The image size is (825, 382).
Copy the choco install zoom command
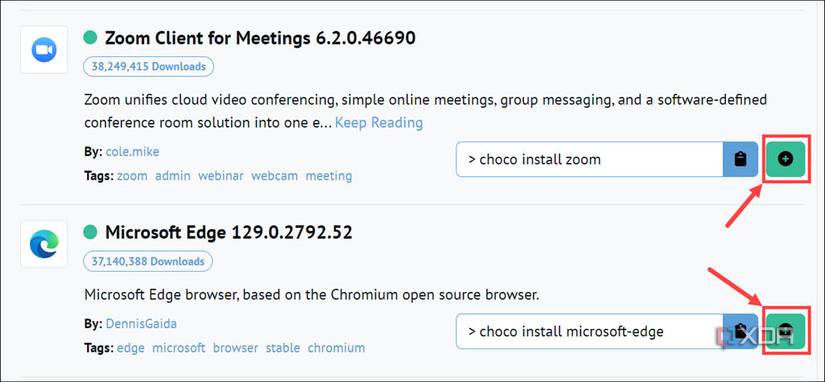[x=741, y=159]
